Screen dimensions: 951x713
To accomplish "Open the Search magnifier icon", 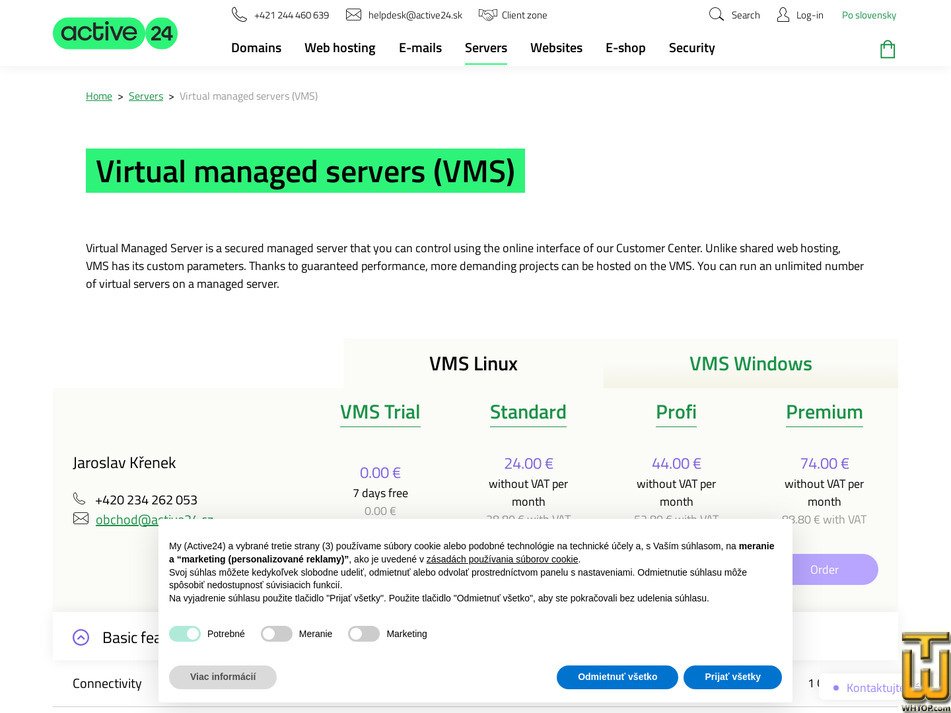I will pyautogui.click(x=716, y=15).
